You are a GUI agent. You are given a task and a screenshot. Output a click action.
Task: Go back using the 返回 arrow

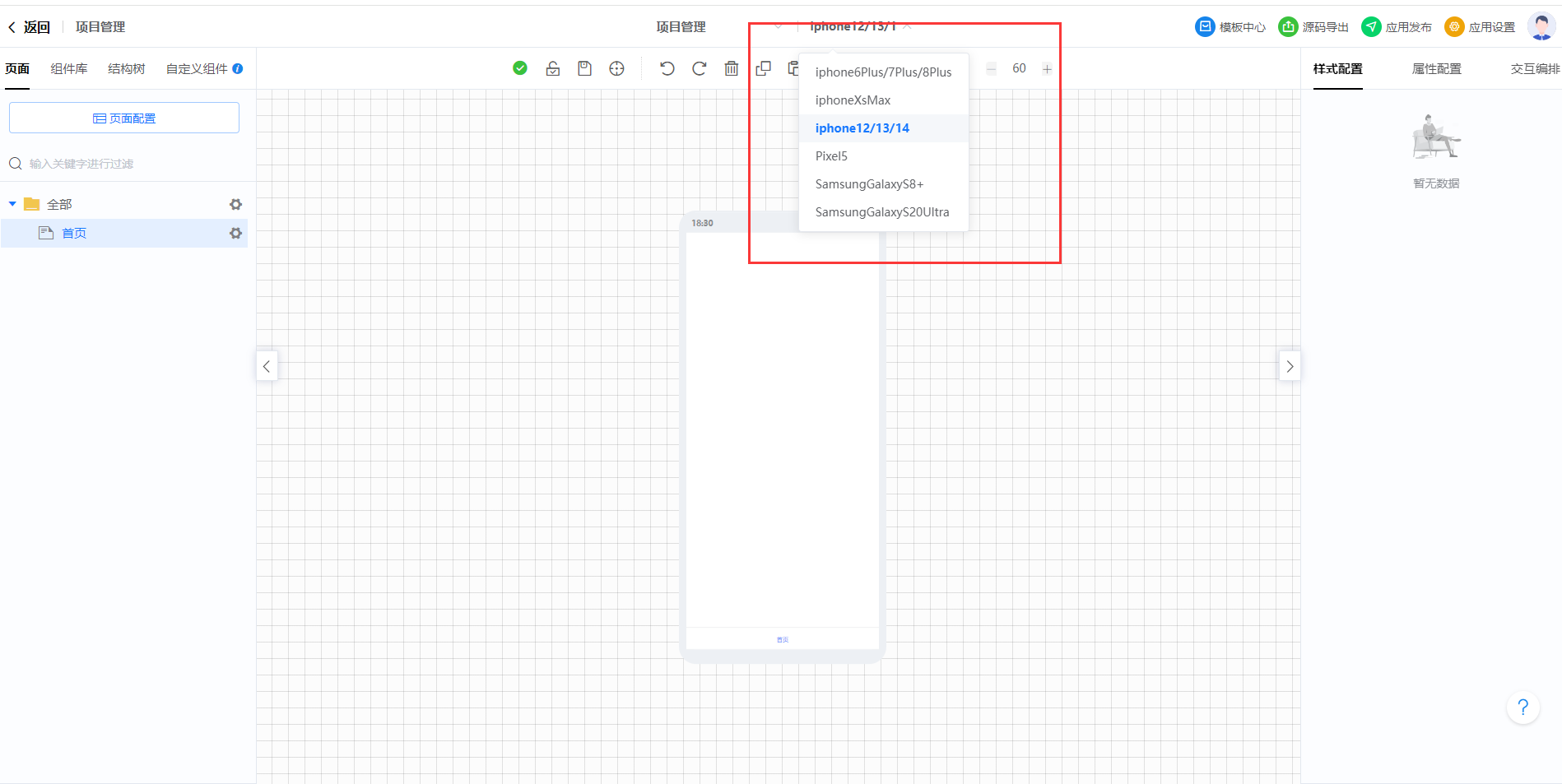[29, 27]
